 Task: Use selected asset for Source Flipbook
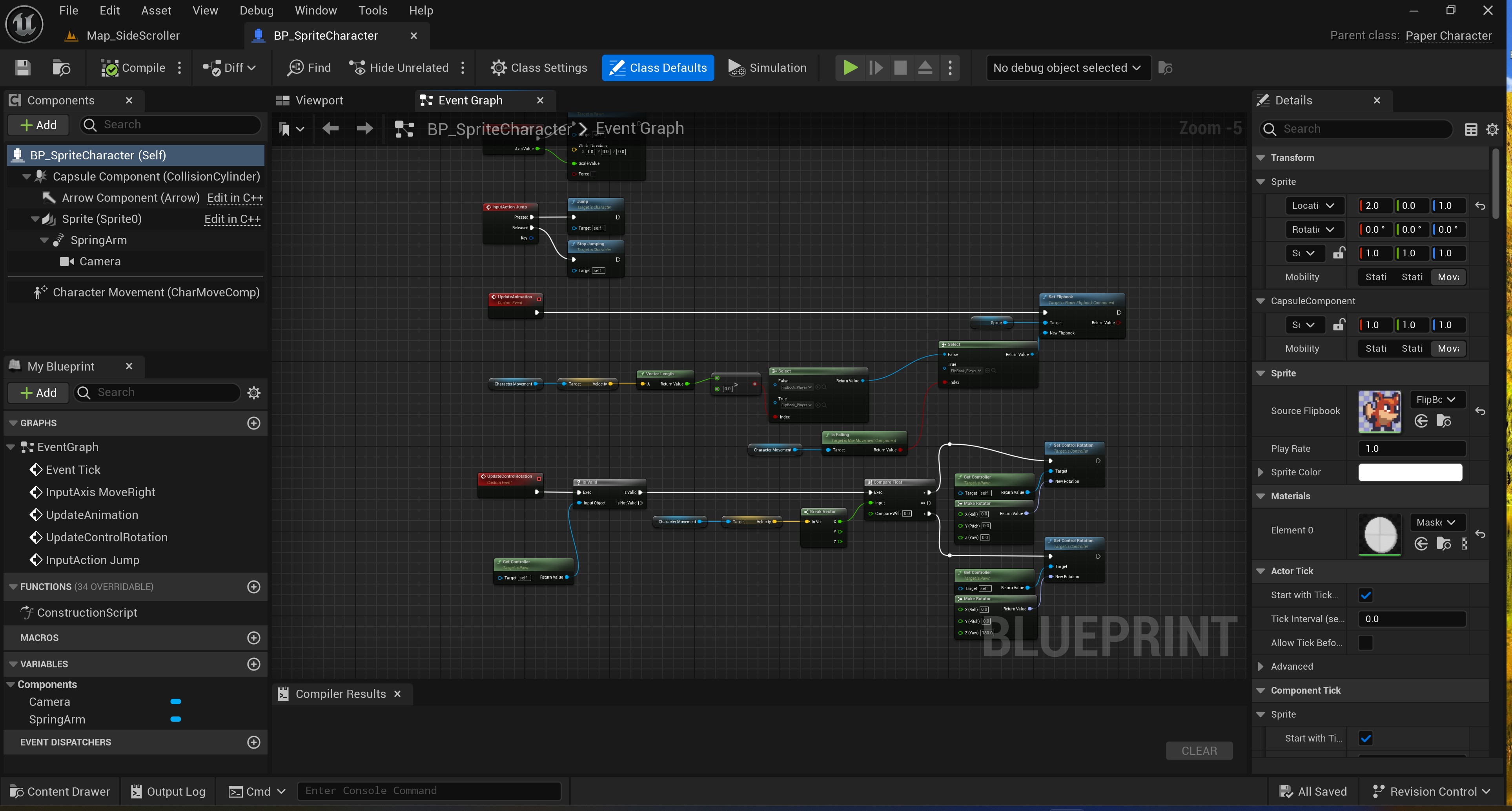[x=1421, y=420]
